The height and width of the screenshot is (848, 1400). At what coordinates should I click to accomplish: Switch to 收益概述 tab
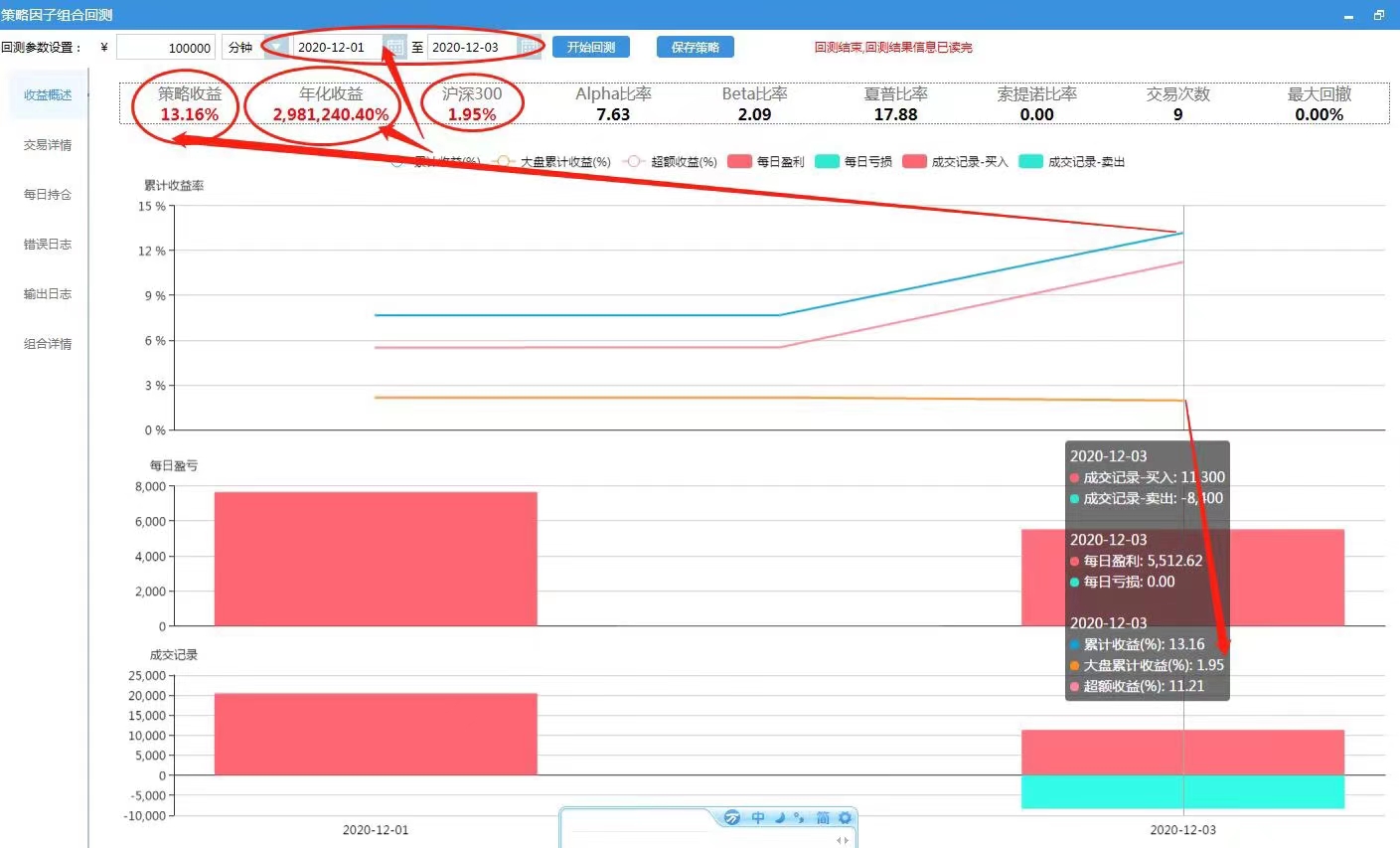(x=48, y=95)
